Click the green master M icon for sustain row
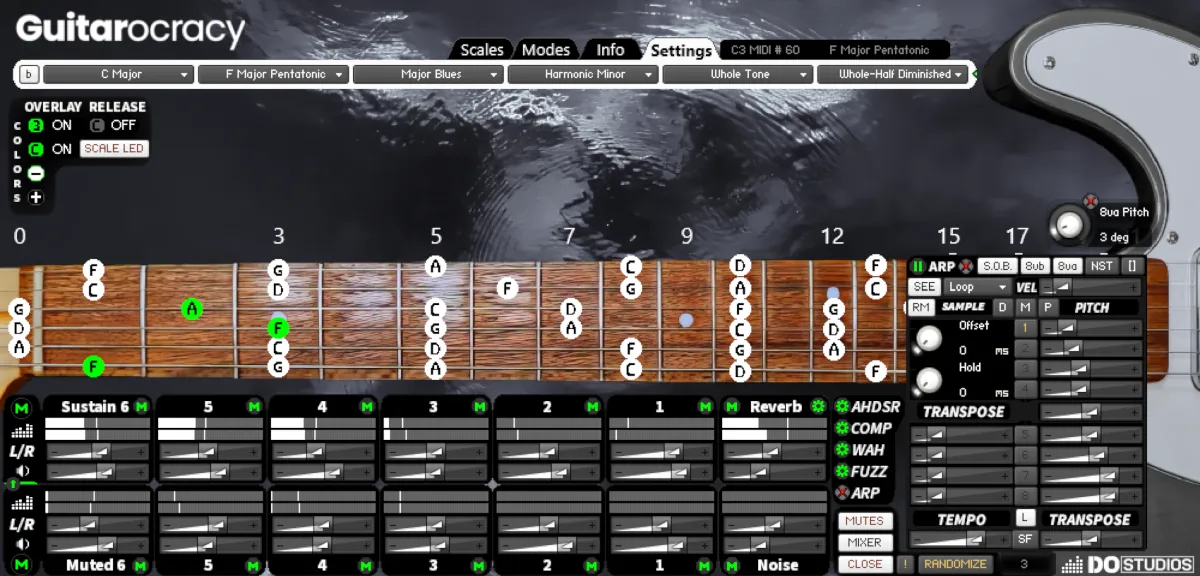Image resolution: width=1200 pixels, height=576 pixels. [22, 407]
